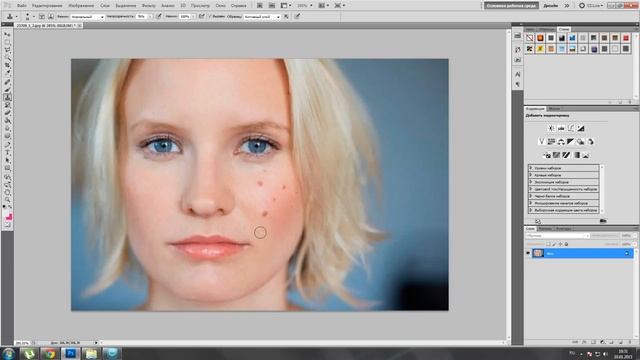Select the Lasso tool in the toolbox
This screenshot has width=640, height=360.
pyautogui.click(x=8, y=50)
